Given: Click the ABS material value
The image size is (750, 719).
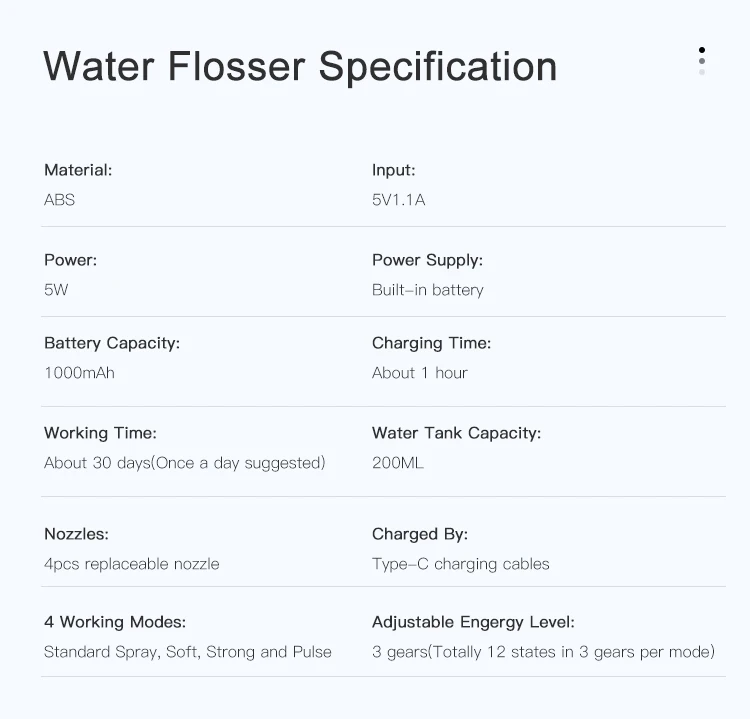Looking at the screenshot, I should coord(59,200).
